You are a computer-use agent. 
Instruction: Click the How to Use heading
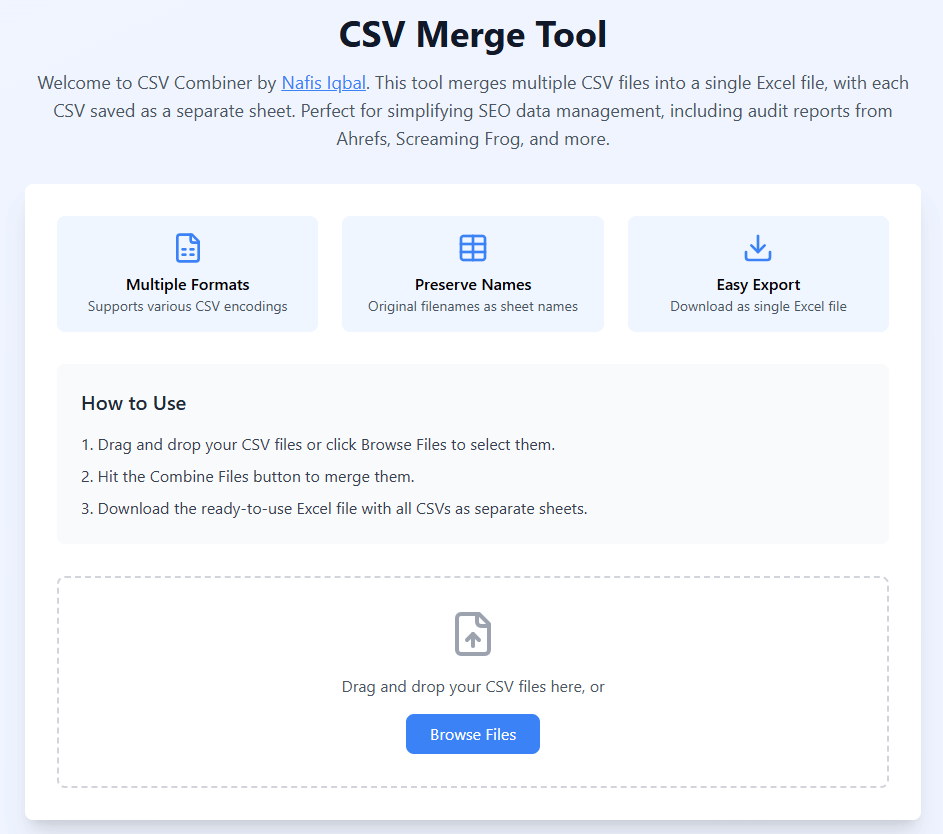click(134, 403)
